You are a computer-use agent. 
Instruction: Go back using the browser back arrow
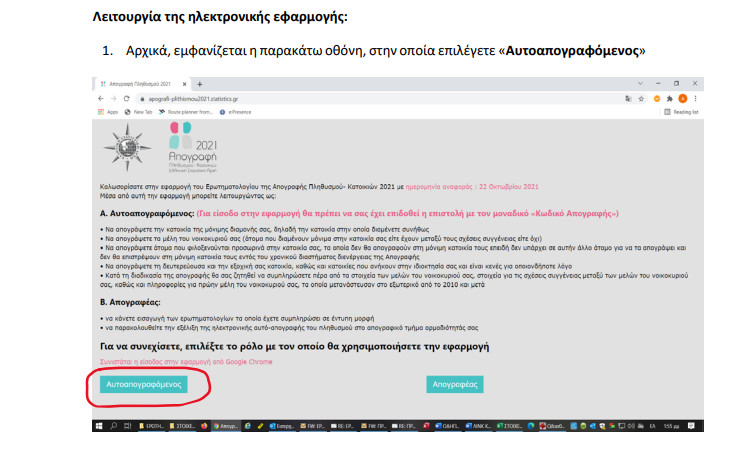pyautogui.click(x=100, y=99)
